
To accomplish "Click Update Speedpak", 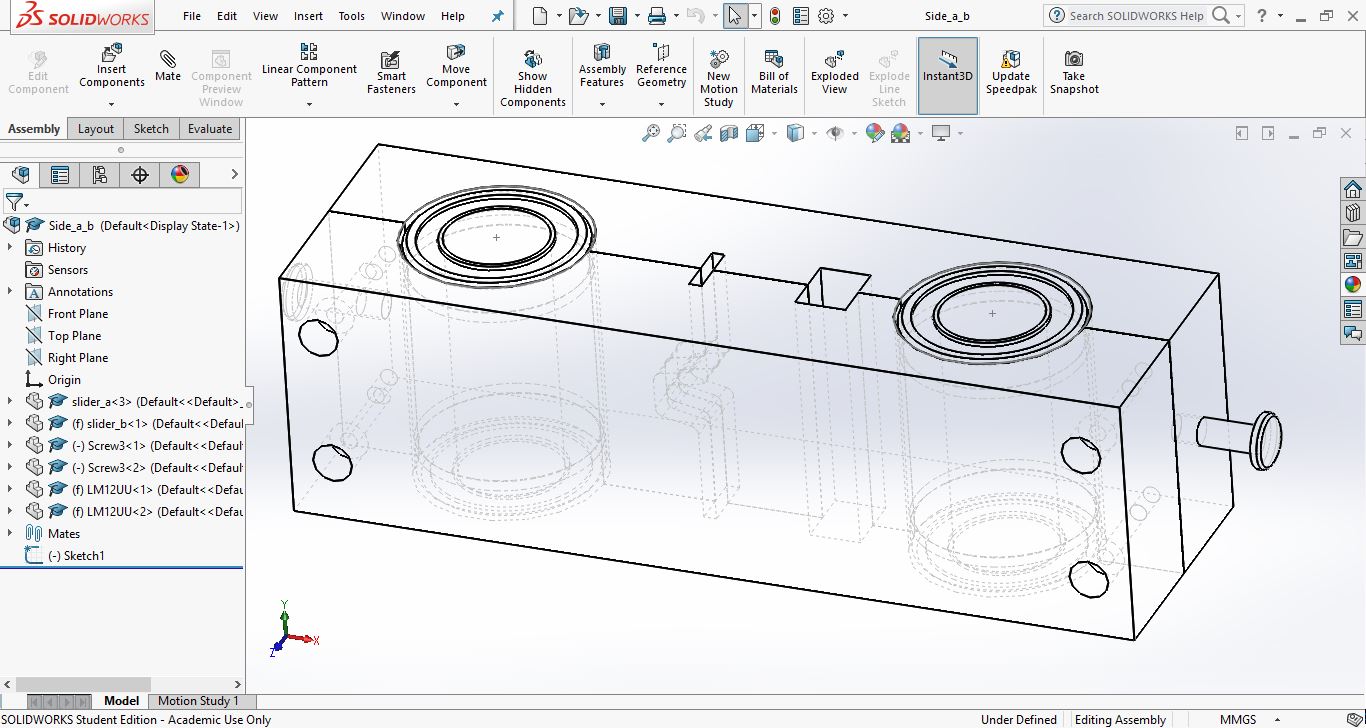I will click(1011, 73).
